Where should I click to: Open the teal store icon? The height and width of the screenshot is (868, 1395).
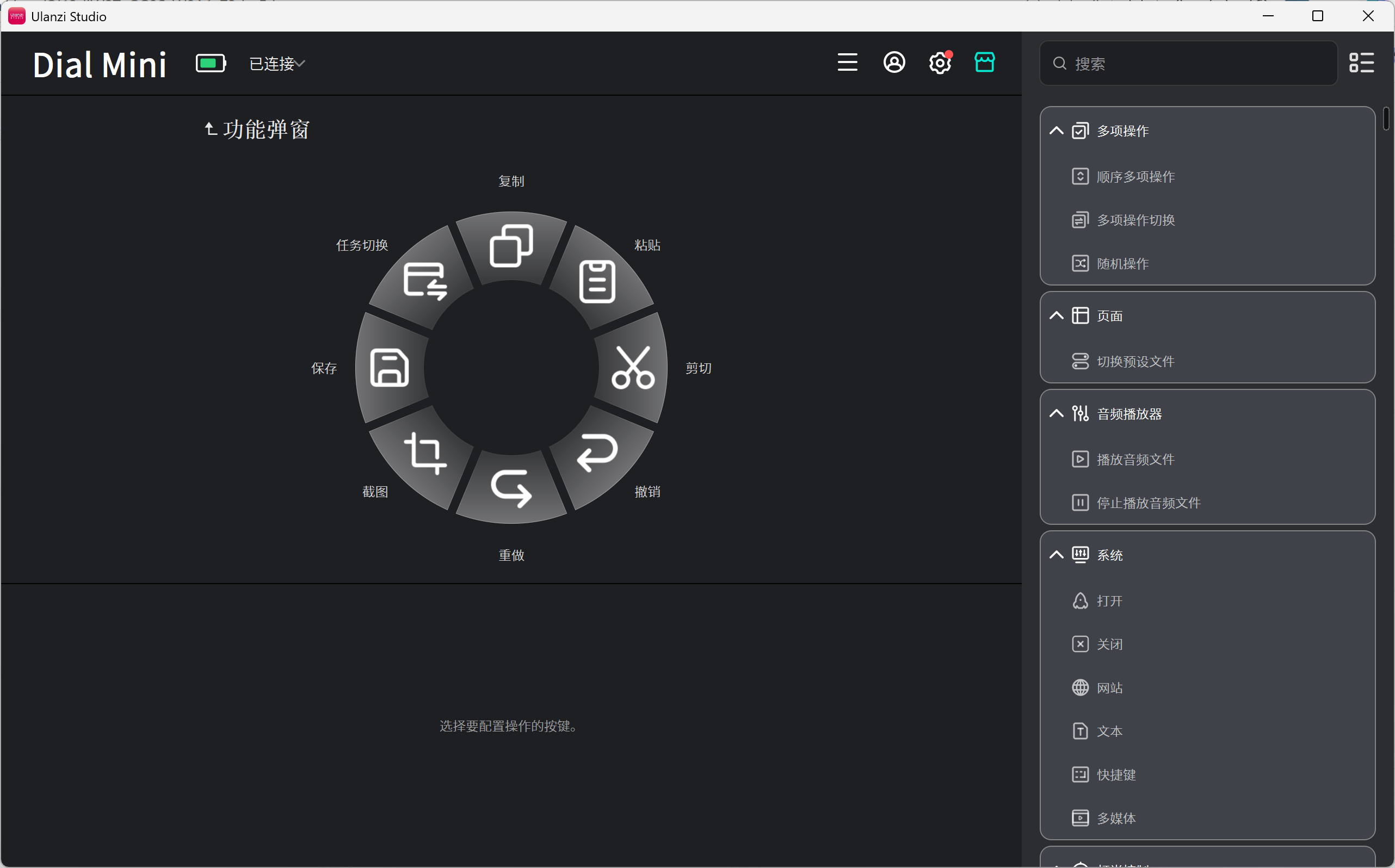tap(984, 61)
